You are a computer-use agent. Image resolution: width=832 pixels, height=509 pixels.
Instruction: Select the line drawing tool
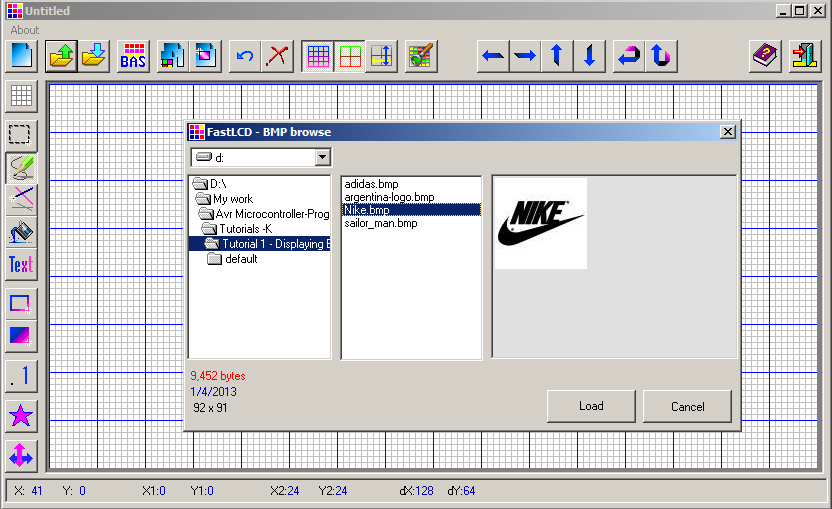click(x=21, y=200)
